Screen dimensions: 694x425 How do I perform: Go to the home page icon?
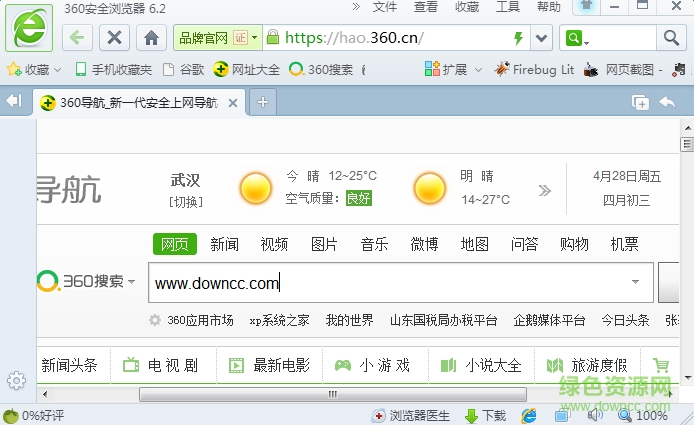tap(150, 38)
